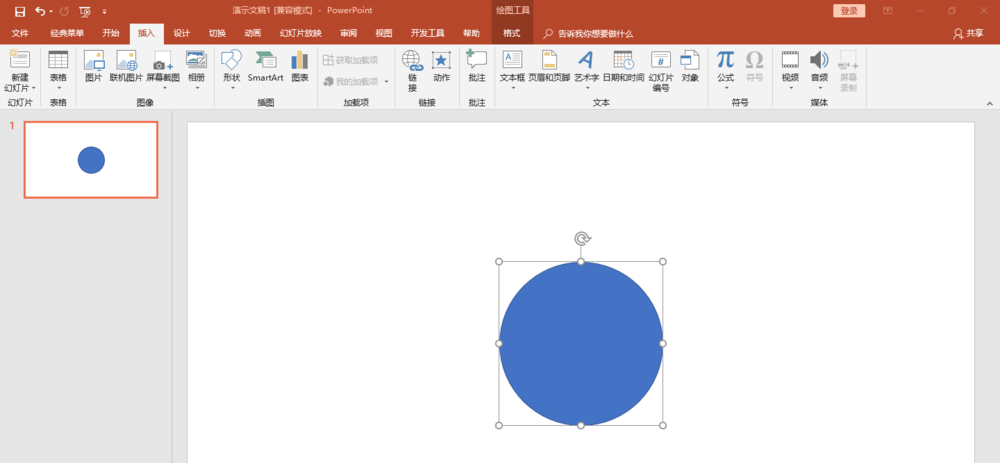1000x463 pixels.
Task: Open 页眉和页脚 header and footer
Action: point(549,66)
